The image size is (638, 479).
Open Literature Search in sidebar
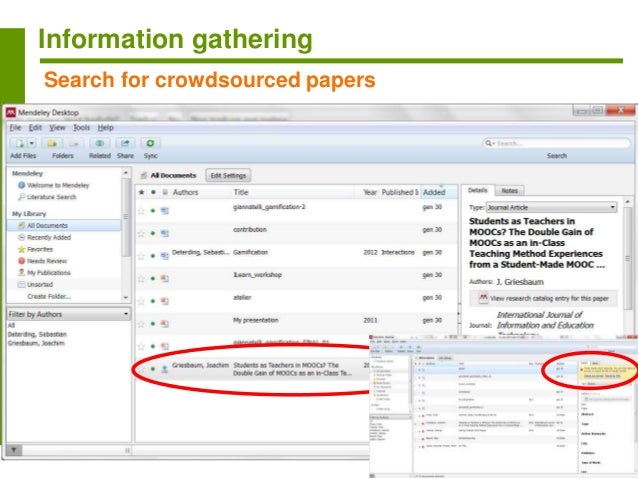(51, 197)
